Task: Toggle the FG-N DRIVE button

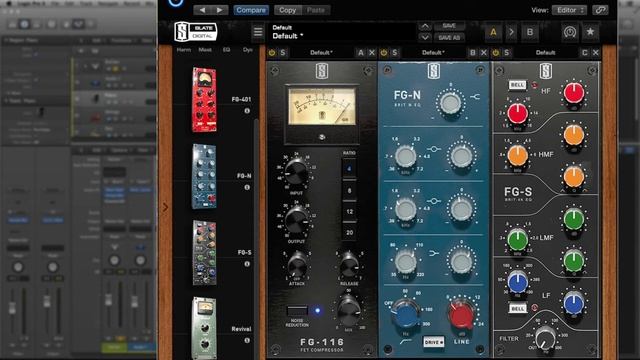Action: 433,342
